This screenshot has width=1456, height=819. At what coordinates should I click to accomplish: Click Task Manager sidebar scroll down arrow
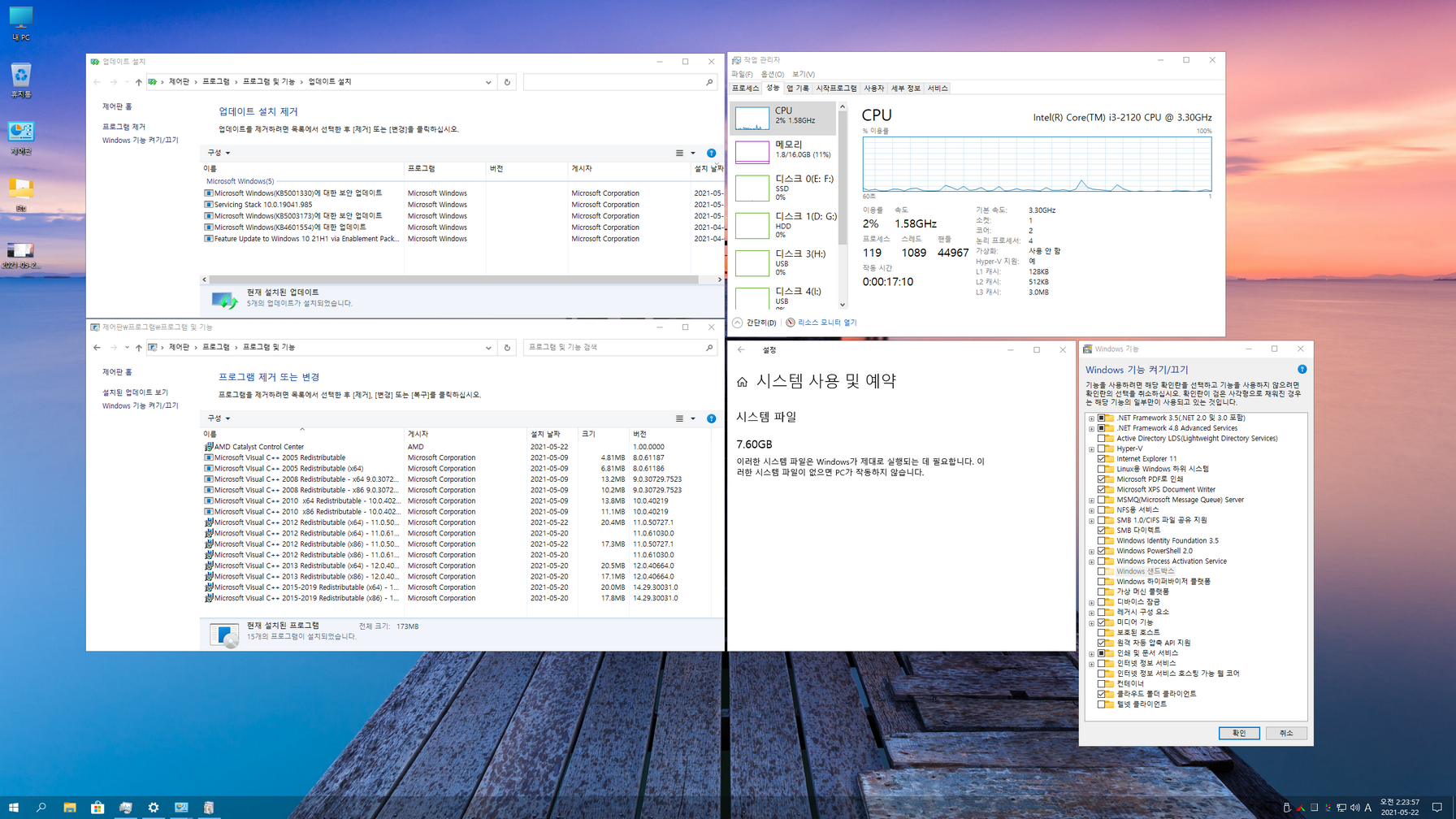tap(843, 305)
